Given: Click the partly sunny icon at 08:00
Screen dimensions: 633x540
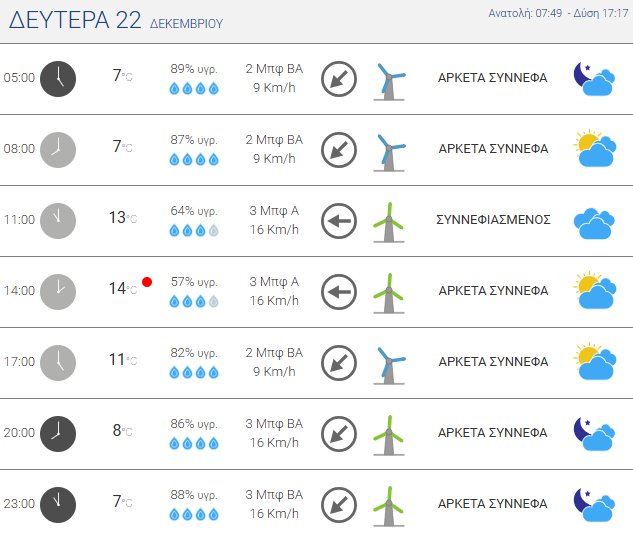Looking at the screenshot, I should [x=594, y=150].
